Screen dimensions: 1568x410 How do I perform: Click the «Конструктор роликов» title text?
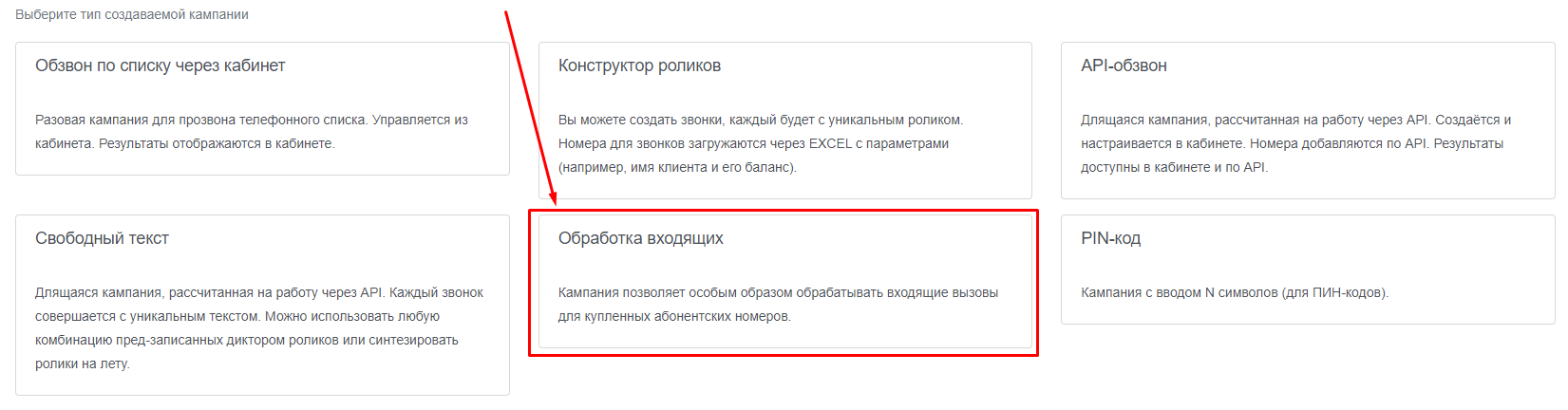639,65
